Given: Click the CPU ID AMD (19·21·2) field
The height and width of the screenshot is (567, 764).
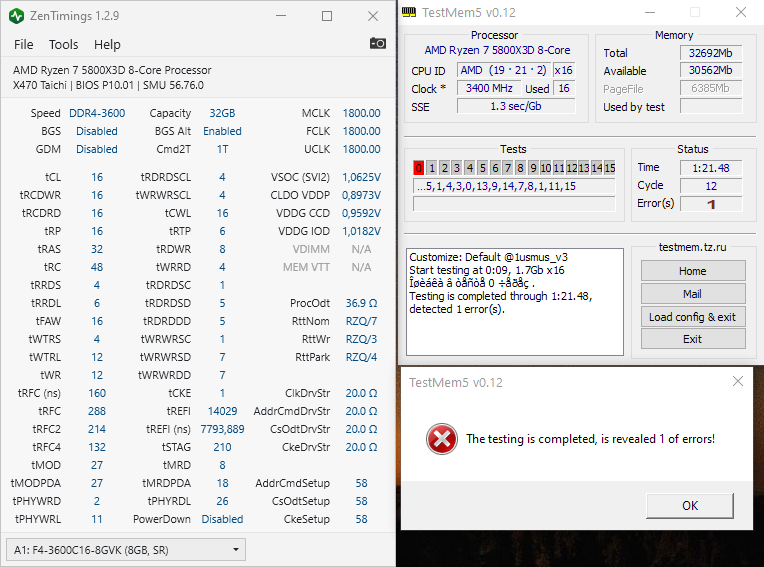Looking at the screenshot, I should (504, 70).
